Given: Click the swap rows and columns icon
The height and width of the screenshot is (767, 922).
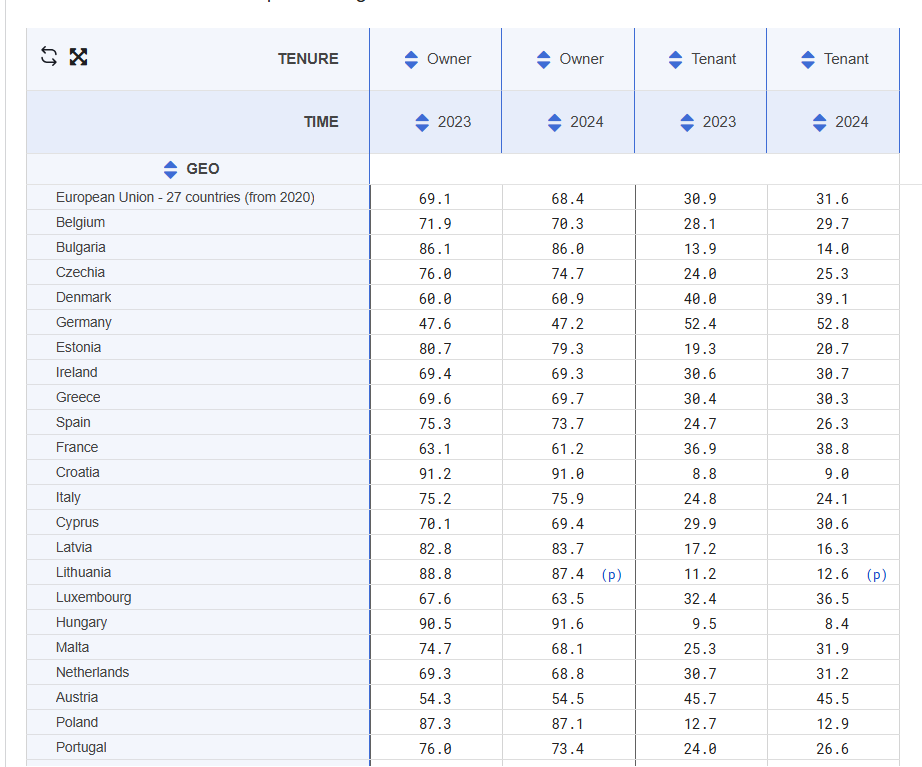Looking at the screenshot, I should pyautogui.click(x=49, y=57).
